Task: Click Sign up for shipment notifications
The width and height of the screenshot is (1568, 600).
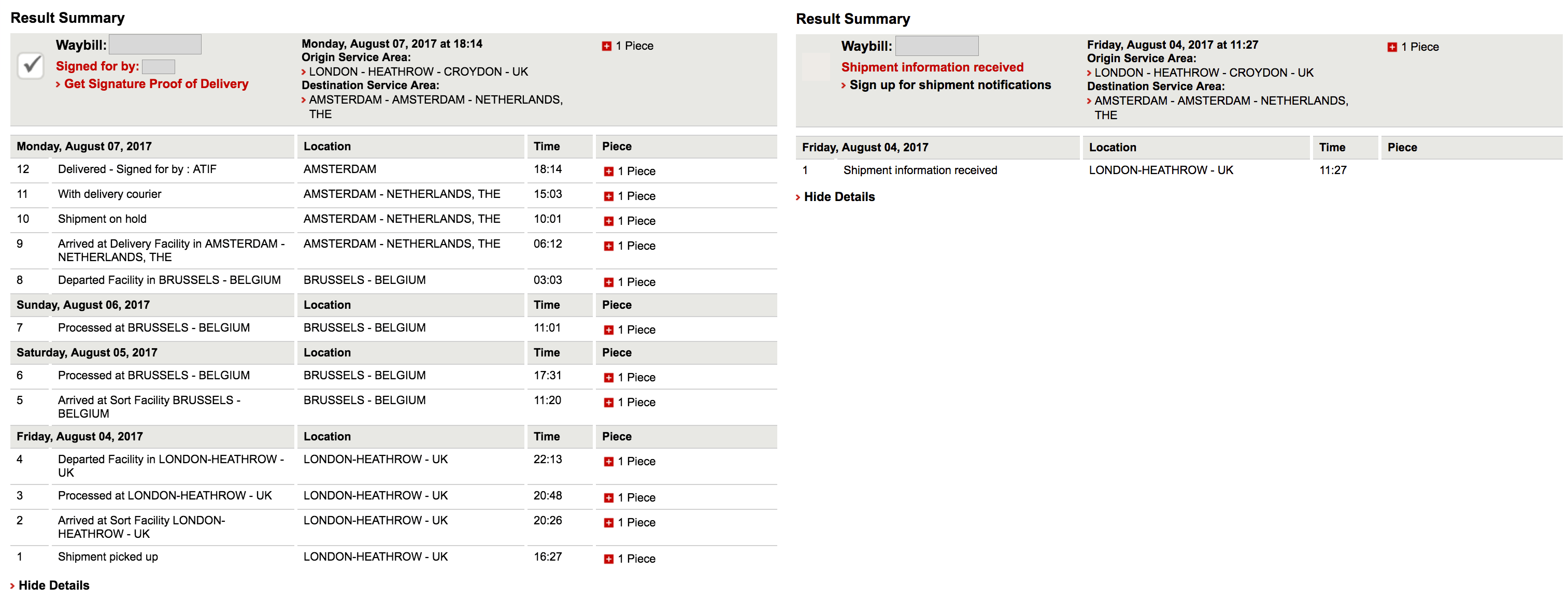Action: [950, 85]
